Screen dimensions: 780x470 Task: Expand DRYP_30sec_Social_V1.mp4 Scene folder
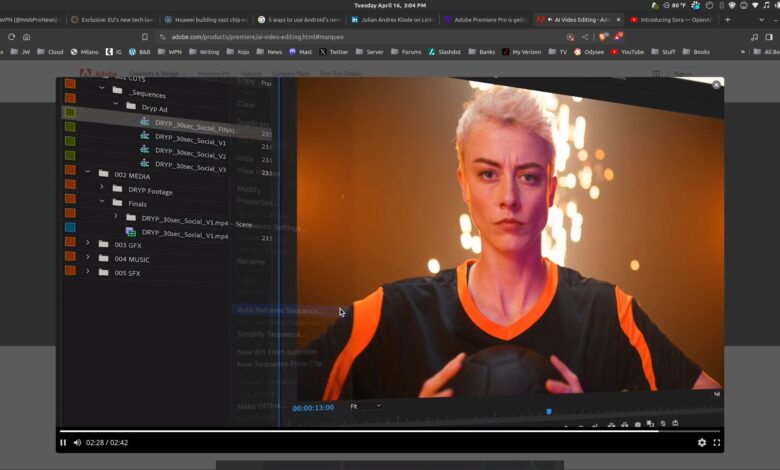(116, 216)
